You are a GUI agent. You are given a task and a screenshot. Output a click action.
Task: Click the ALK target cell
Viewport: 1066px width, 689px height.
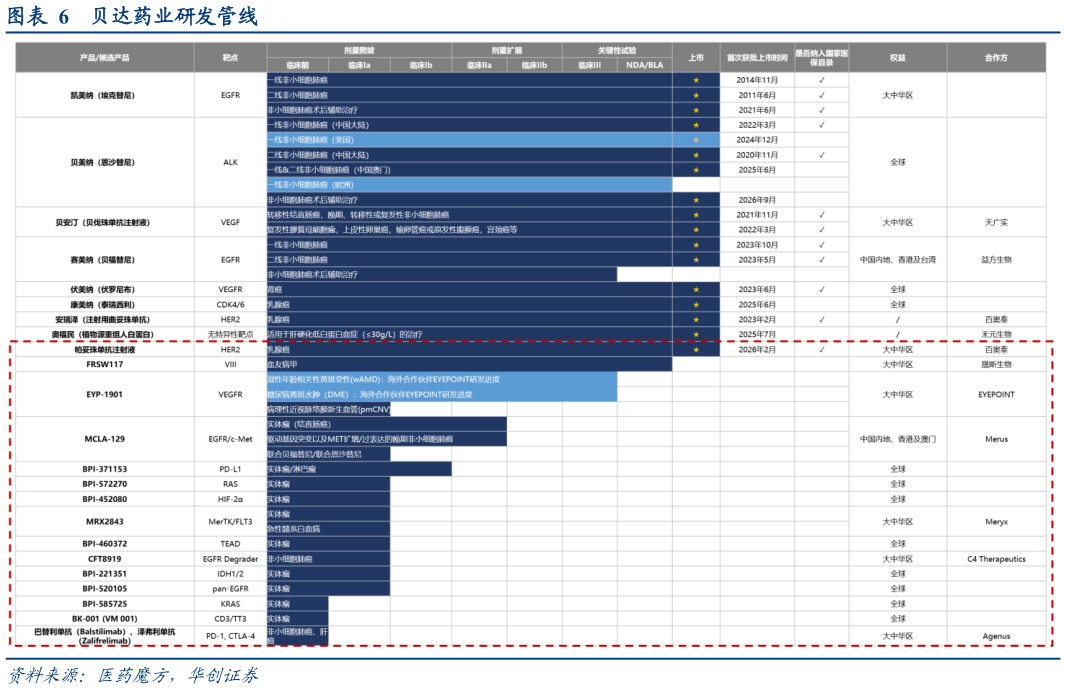click(230, 163)
